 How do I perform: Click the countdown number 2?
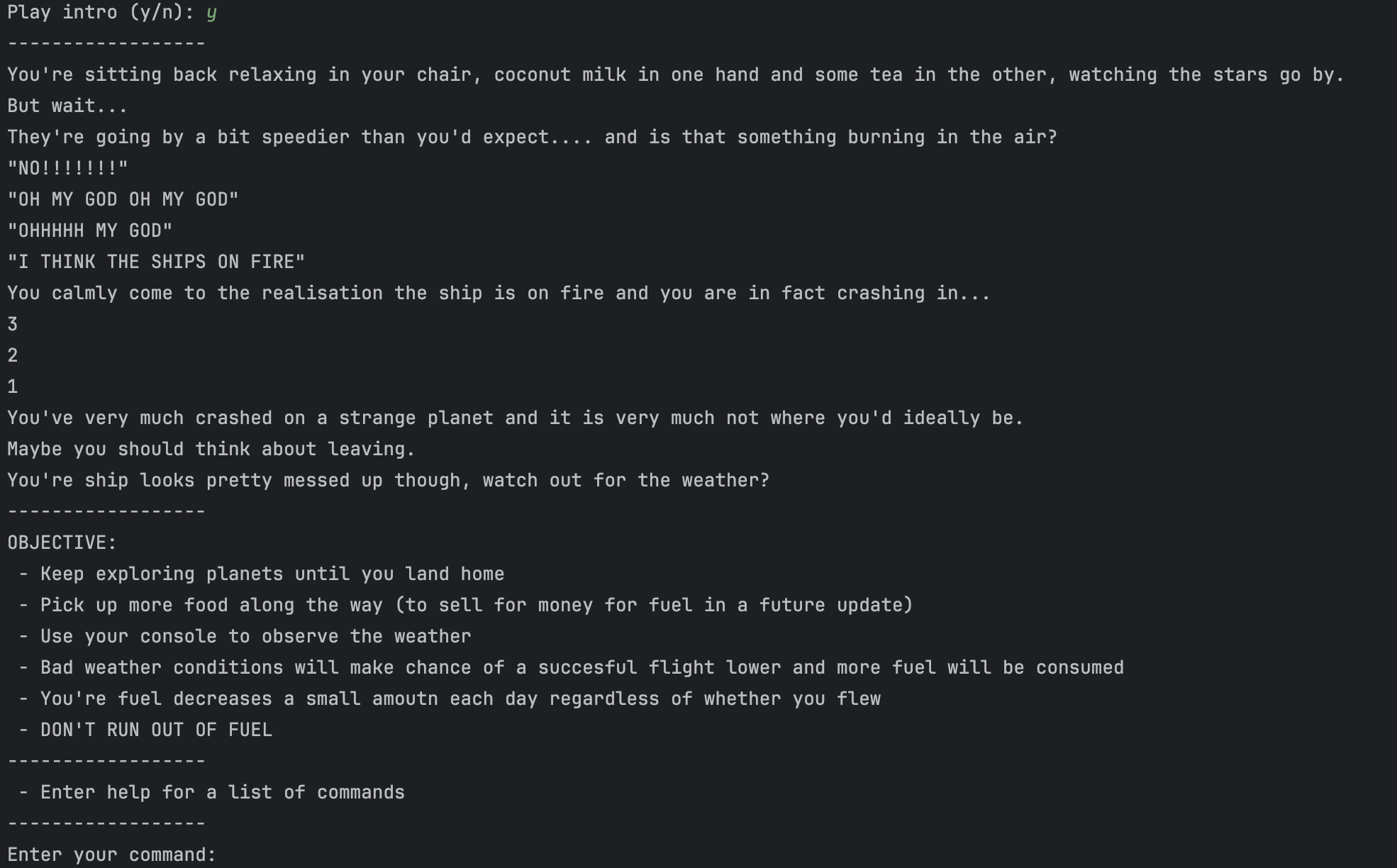click(x=13, y=355)
